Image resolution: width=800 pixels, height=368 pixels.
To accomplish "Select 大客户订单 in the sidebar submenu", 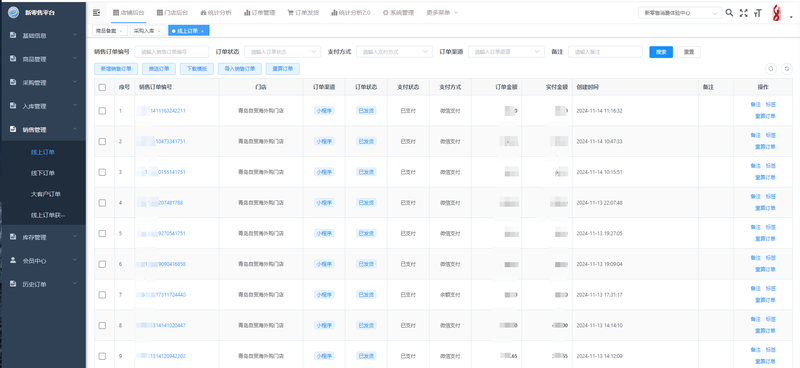I will point(46,194).
